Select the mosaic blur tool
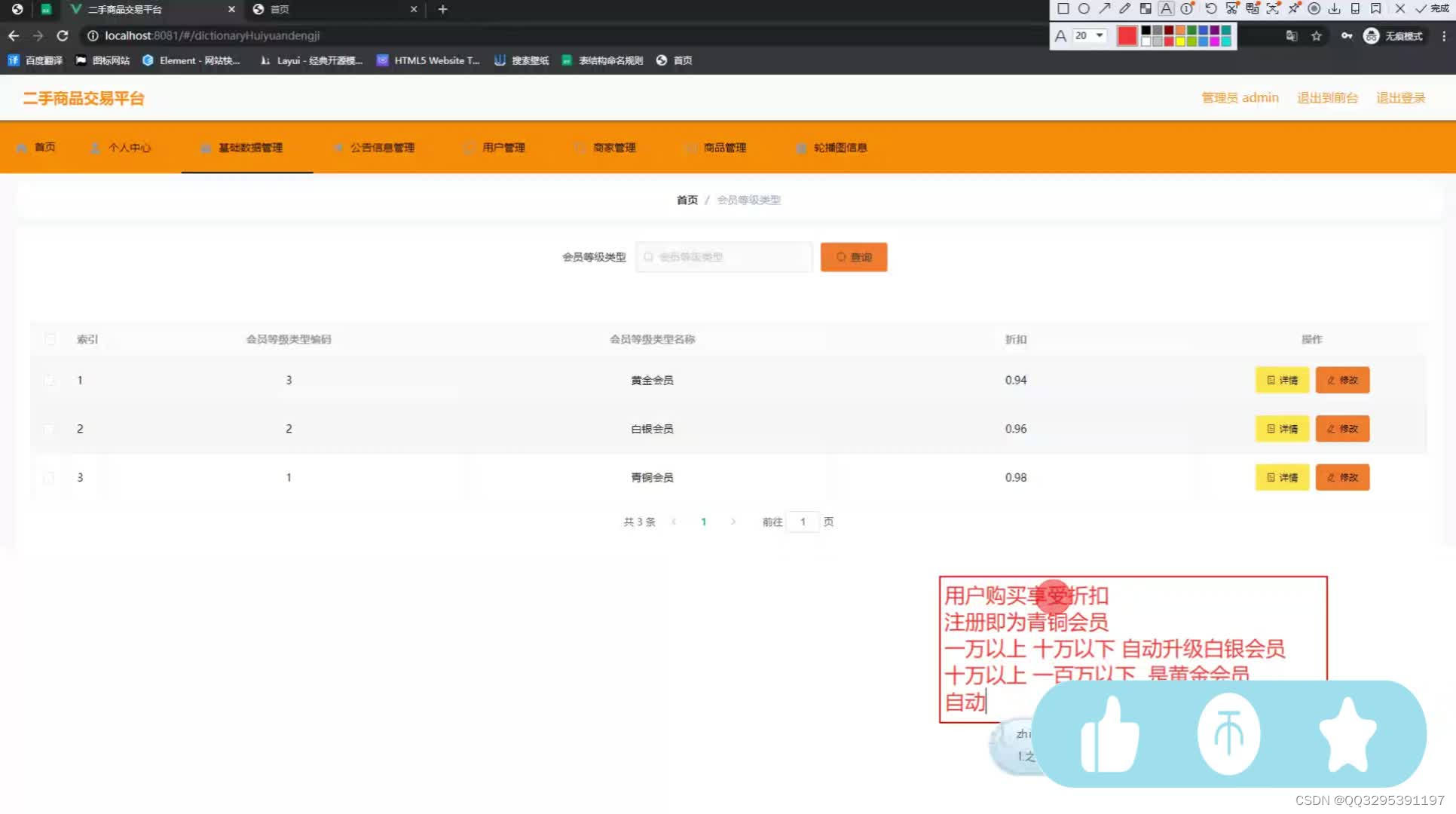The height and width of the screenshot is (814, 1456). pos(1146,9)
